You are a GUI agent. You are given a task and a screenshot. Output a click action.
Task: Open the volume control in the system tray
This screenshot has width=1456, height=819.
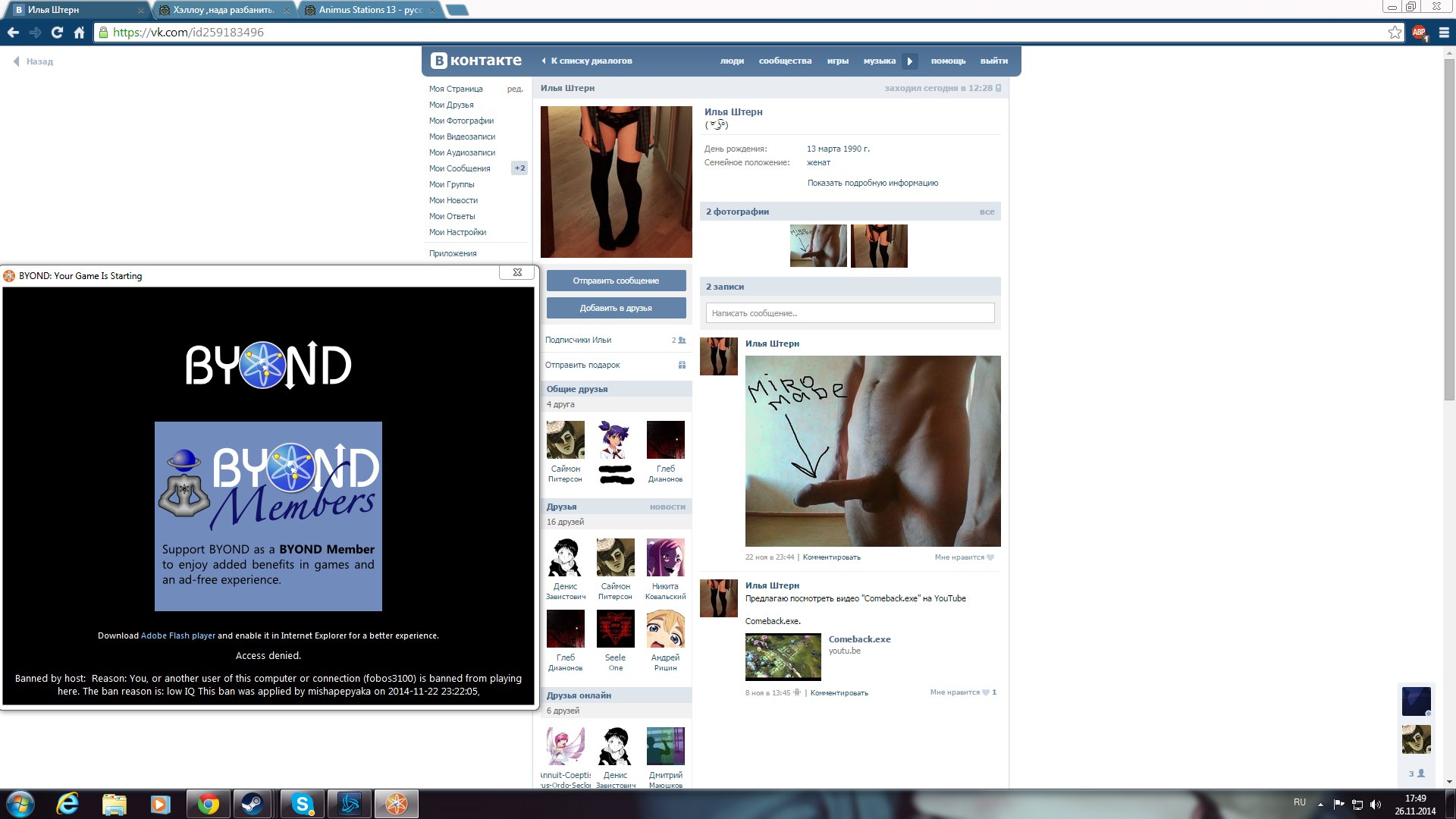1376,805
